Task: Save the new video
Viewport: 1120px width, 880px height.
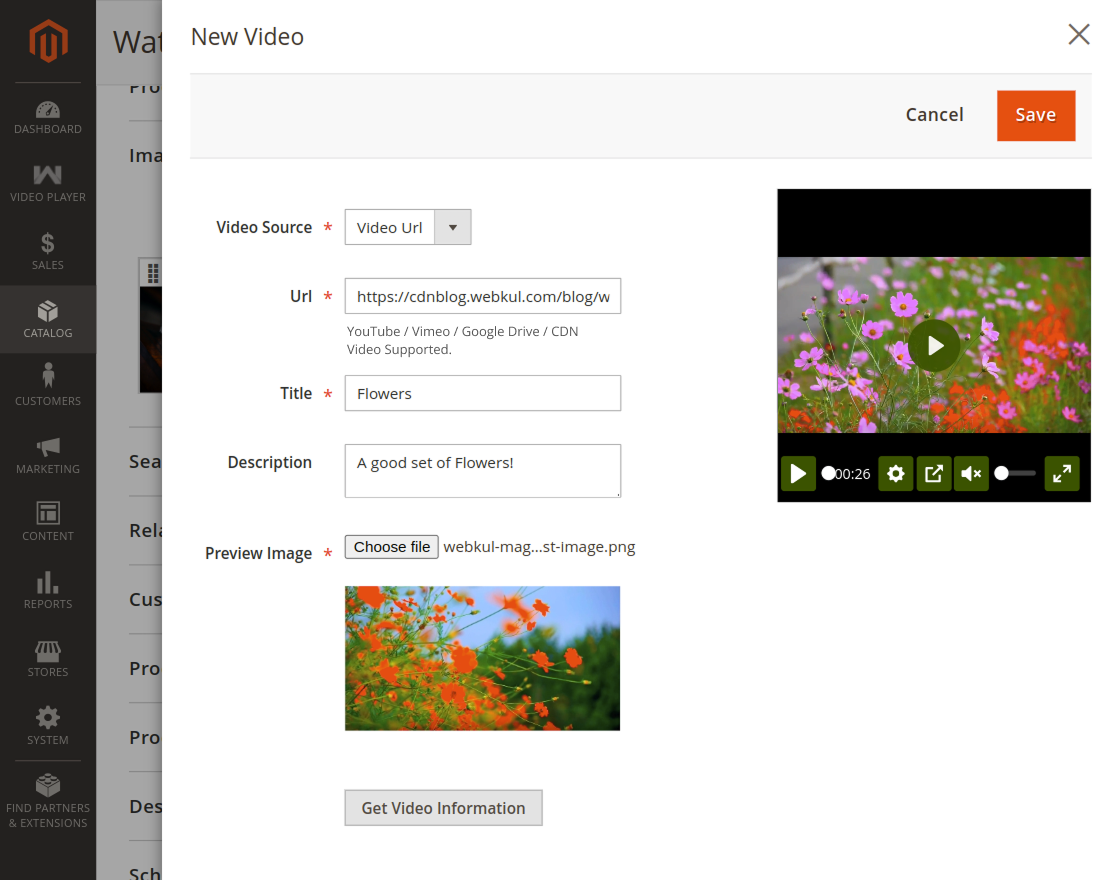Action: pyautogui.click(x=1036, y=115)
